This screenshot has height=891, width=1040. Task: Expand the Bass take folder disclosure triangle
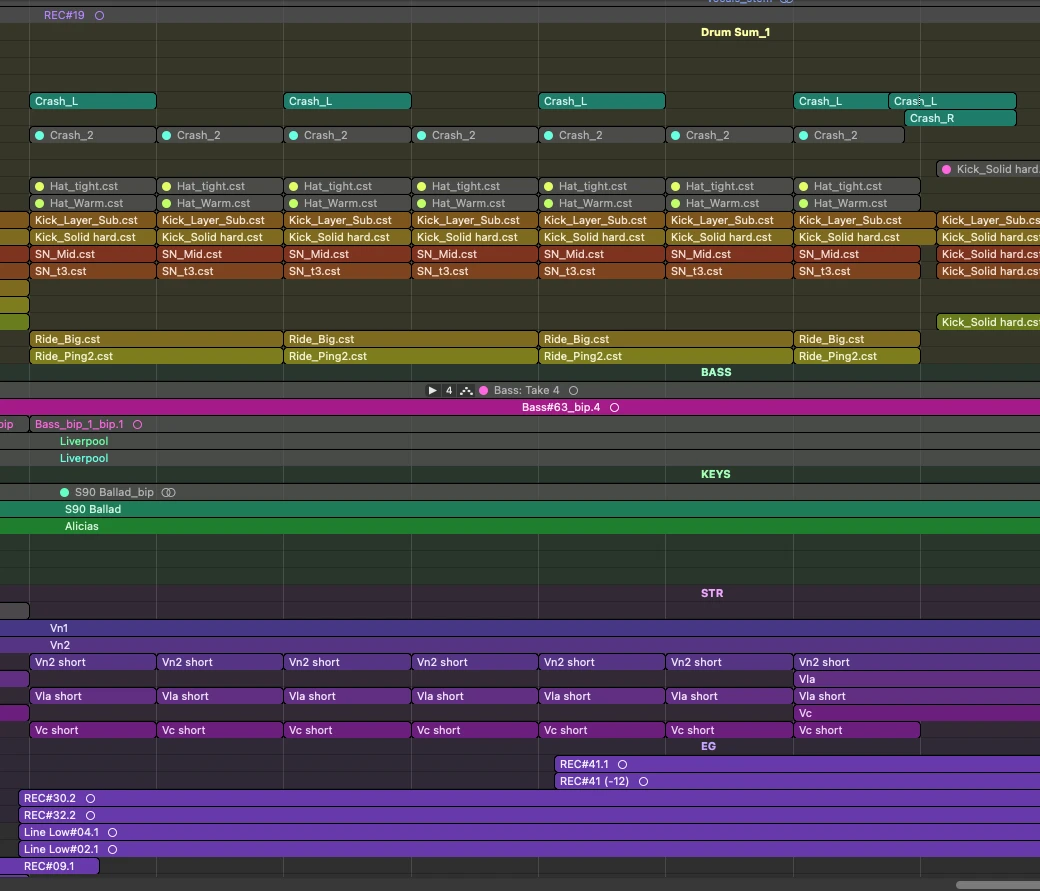pos(432,390)
